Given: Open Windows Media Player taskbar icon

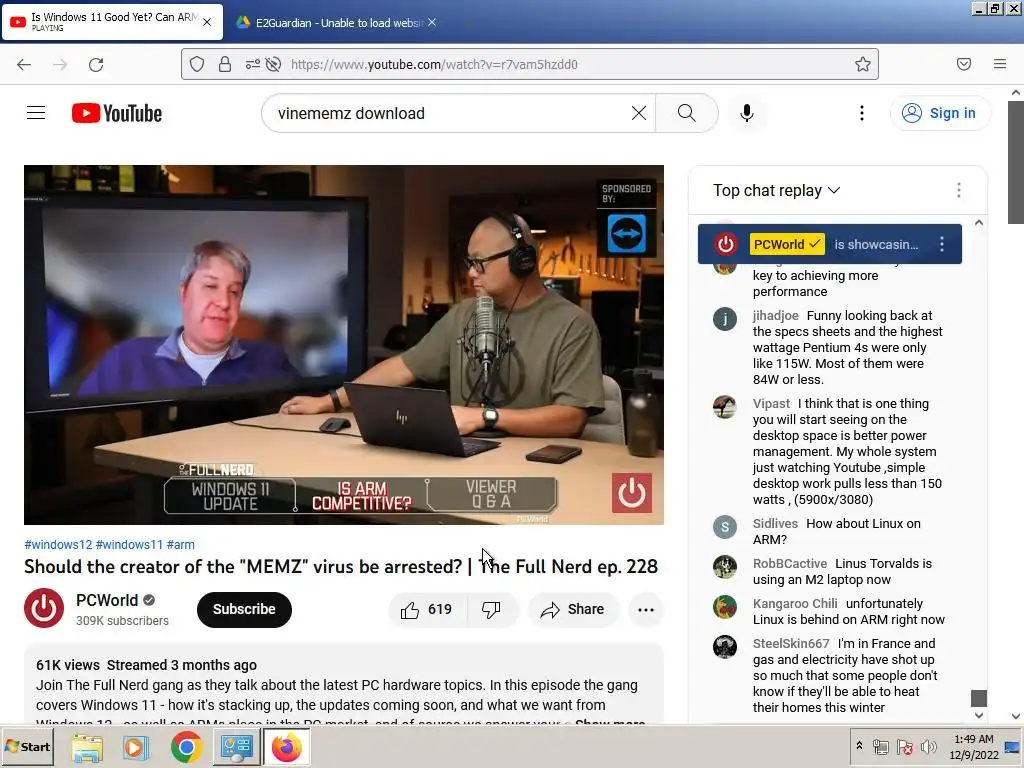Looking at the screenshot, I should pos(136,746).
